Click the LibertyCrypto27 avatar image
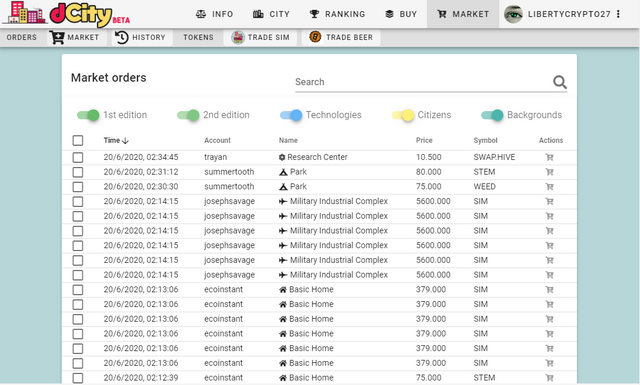This screenshot has height=385, width=640. tap(513, 14)
